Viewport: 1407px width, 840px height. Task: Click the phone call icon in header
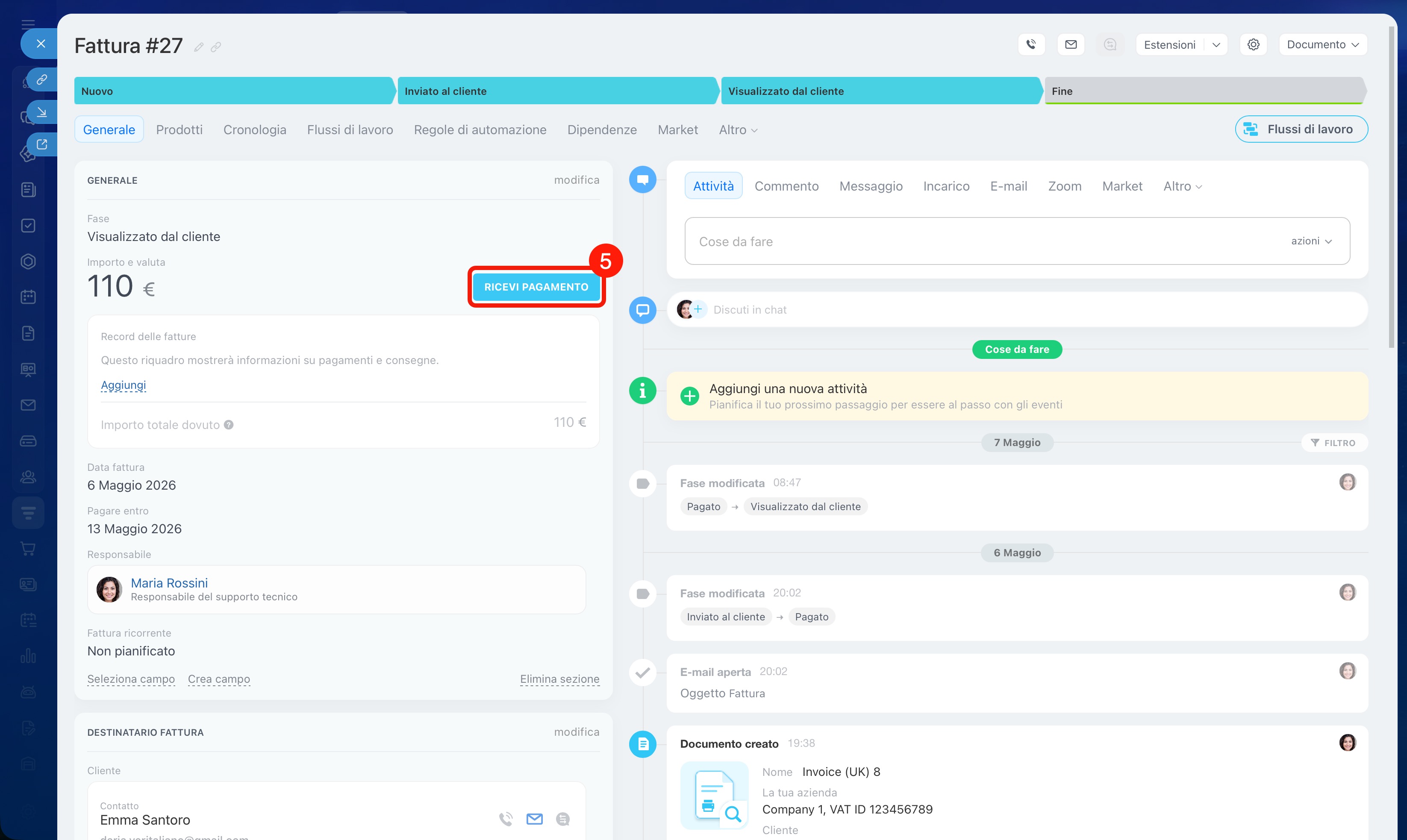pyautogui.click(x=1031, y=44)
